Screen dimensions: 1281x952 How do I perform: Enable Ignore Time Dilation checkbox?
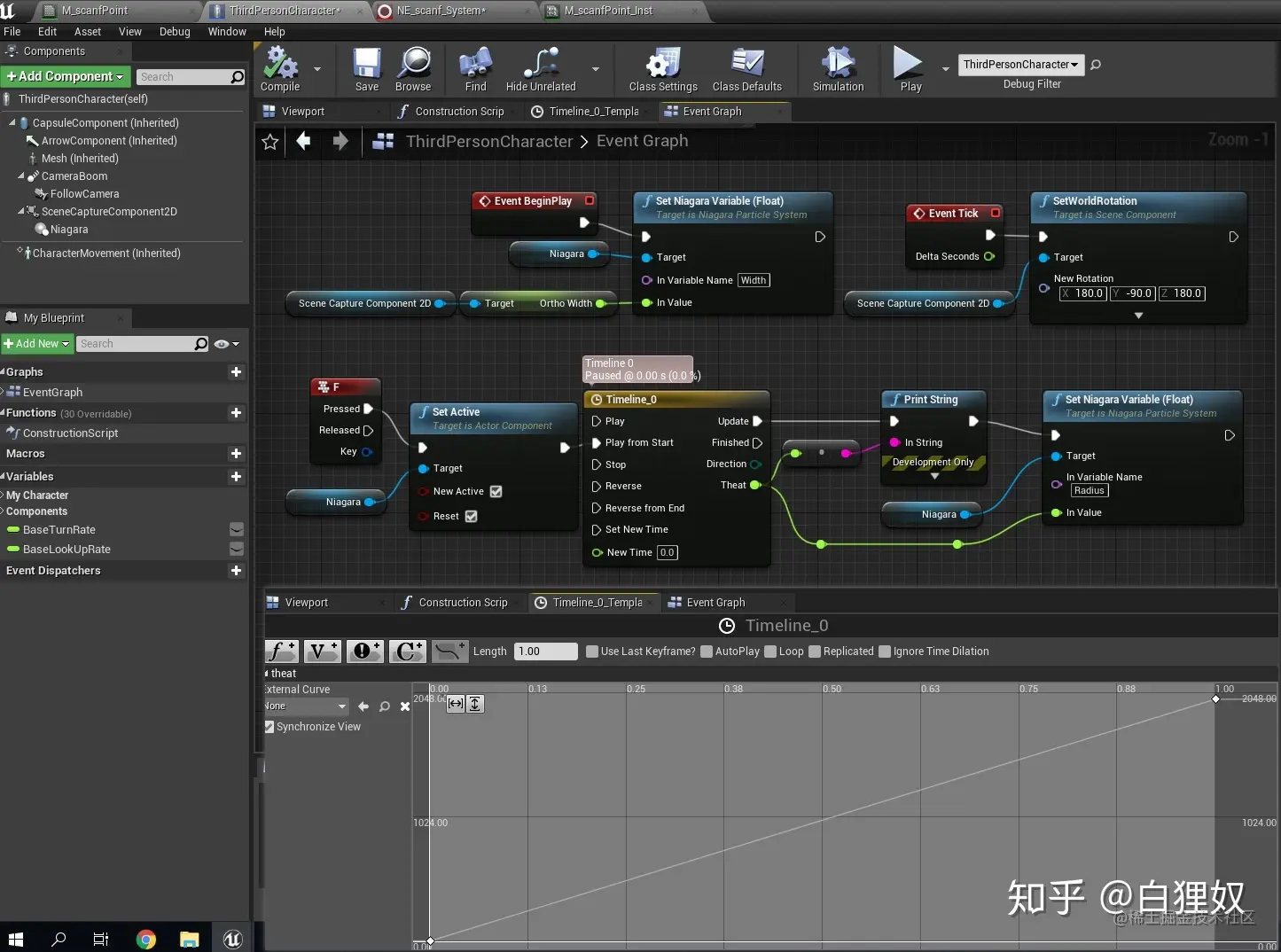[x=885, y=652]
